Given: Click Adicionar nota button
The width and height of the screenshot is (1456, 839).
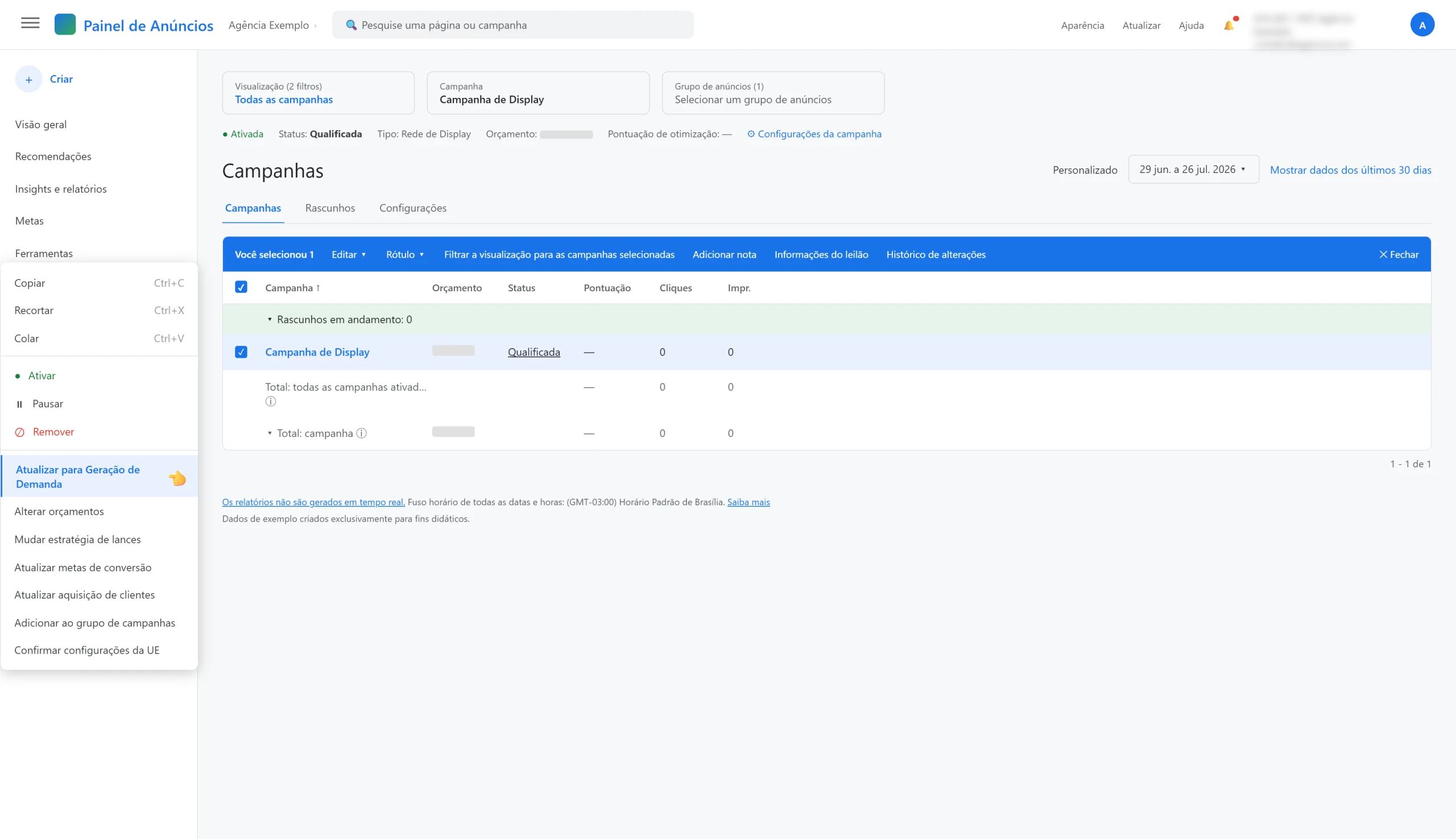Looking at the screenshot, I should [724, 255].
